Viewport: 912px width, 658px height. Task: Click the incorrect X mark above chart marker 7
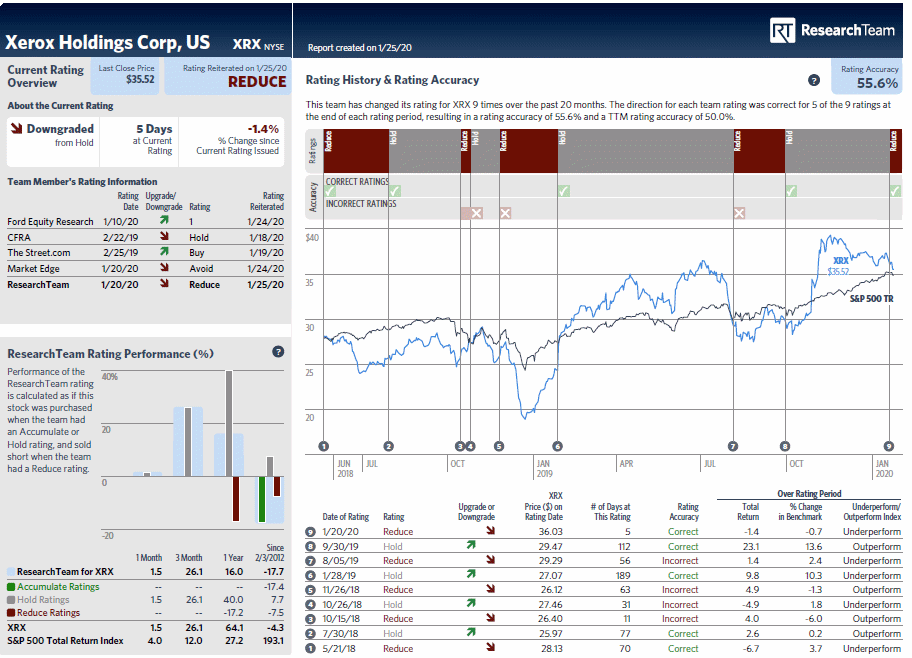pos(739,213)
